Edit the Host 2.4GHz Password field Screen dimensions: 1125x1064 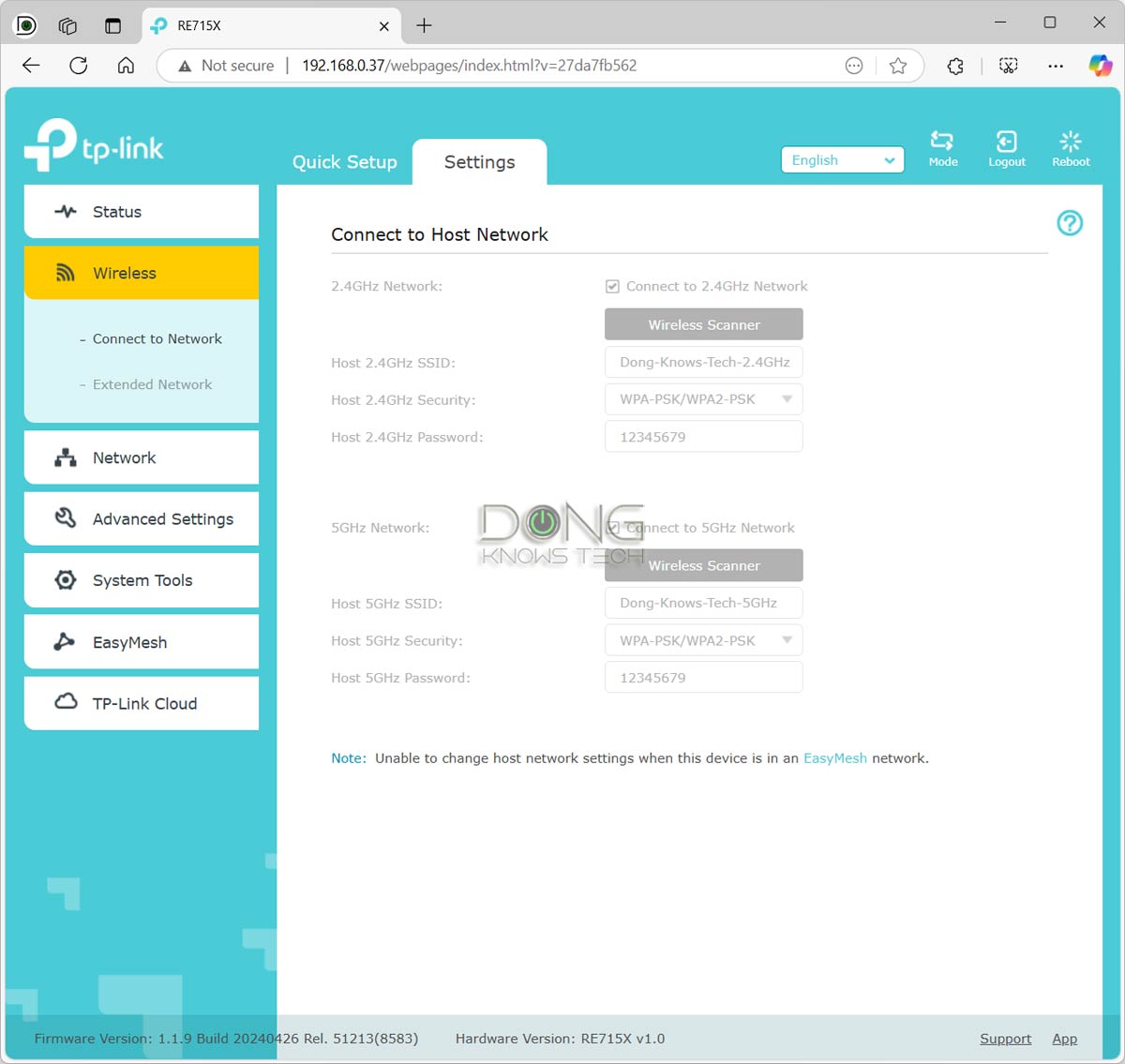(x=703, y=436)
